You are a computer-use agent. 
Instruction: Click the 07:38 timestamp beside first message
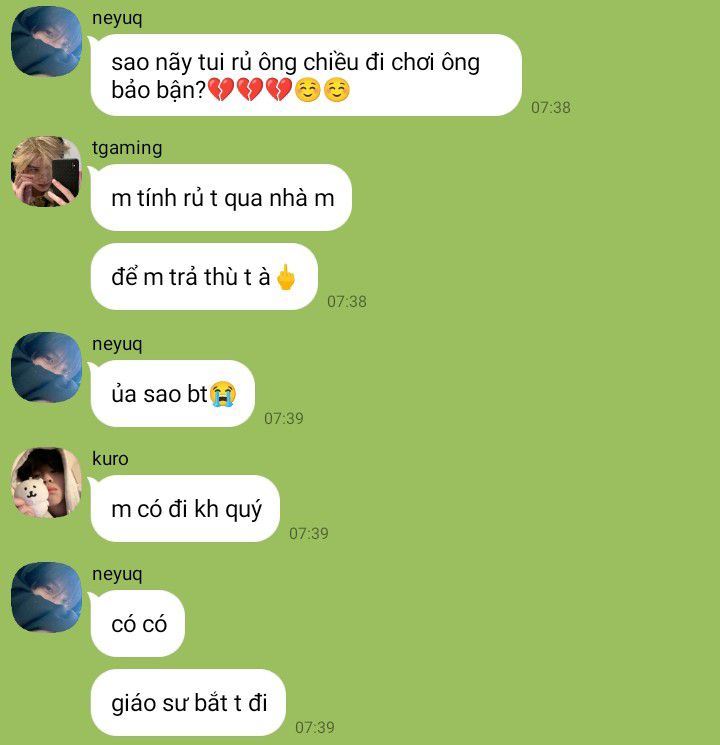(550, 107)
